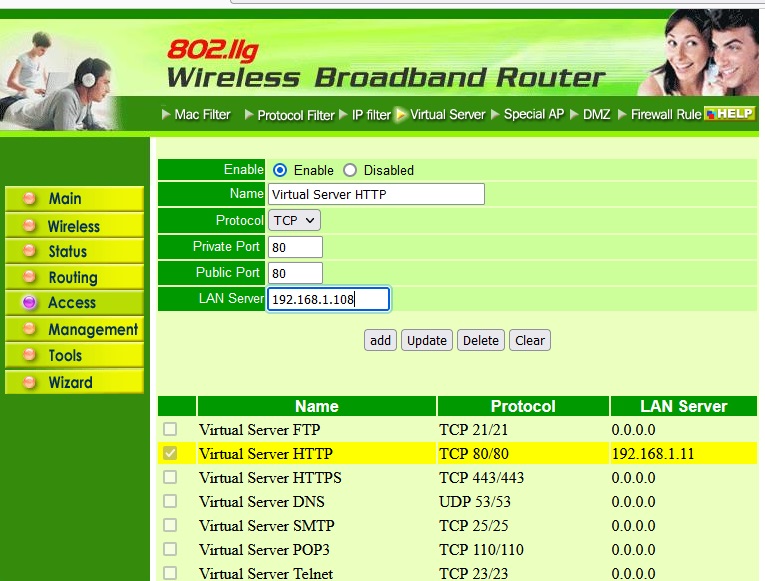Select the "Virtual Server HTTP" table row name
Screen dimensions: 765x581
(x=266, y=454)
